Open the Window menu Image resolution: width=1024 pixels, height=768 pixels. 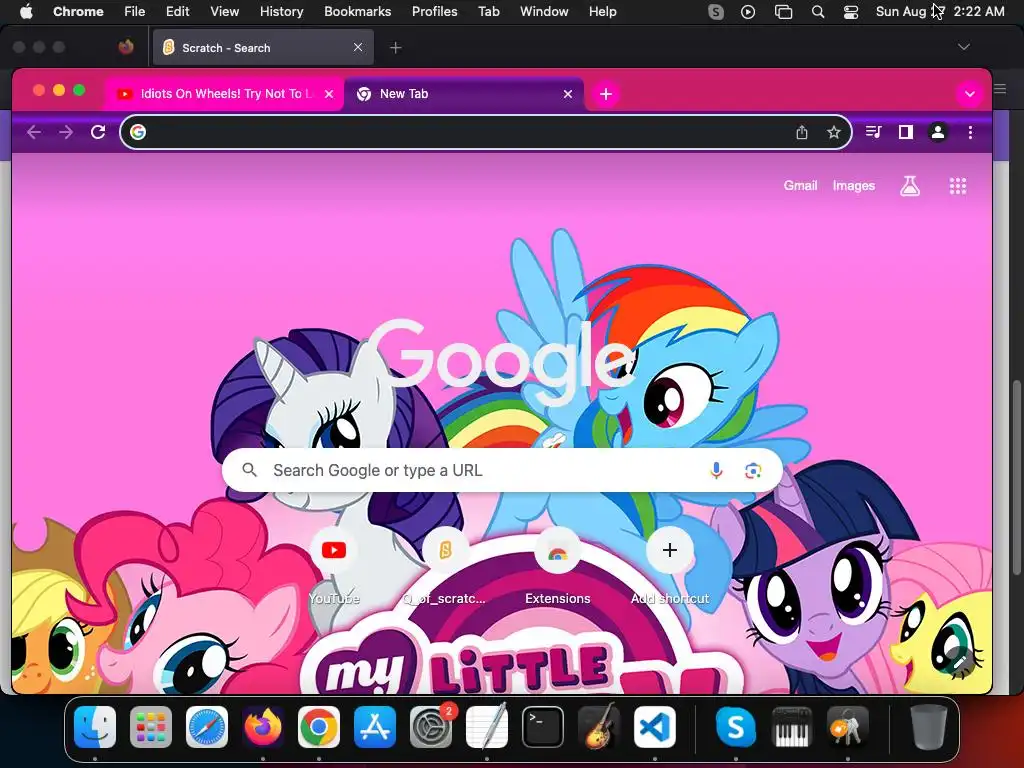544,11
